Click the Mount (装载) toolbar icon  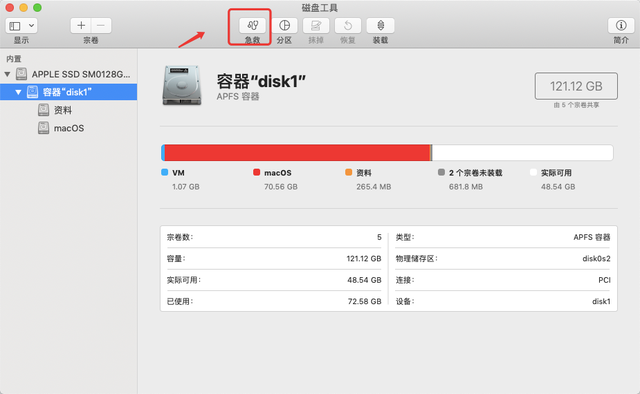(x=380, y=26)
